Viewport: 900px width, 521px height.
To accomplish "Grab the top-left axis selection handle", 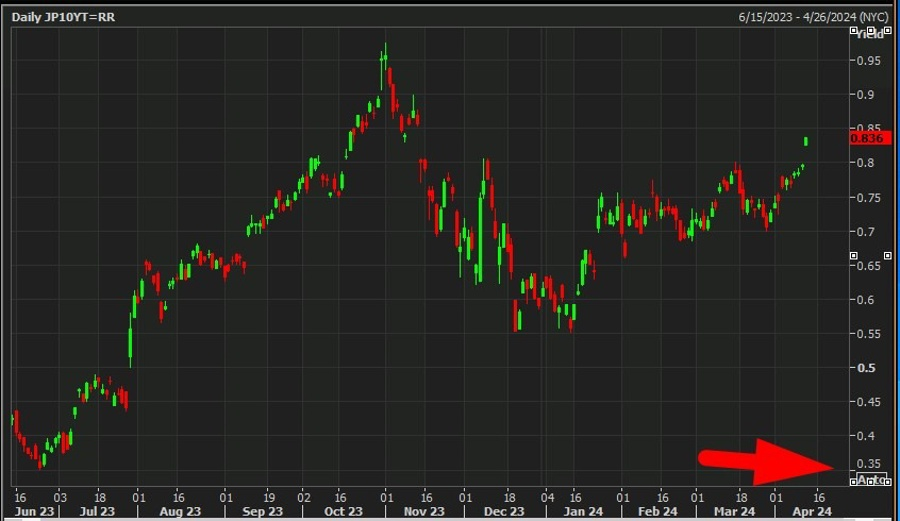I will pyautogui.click(x=854, y=30).
